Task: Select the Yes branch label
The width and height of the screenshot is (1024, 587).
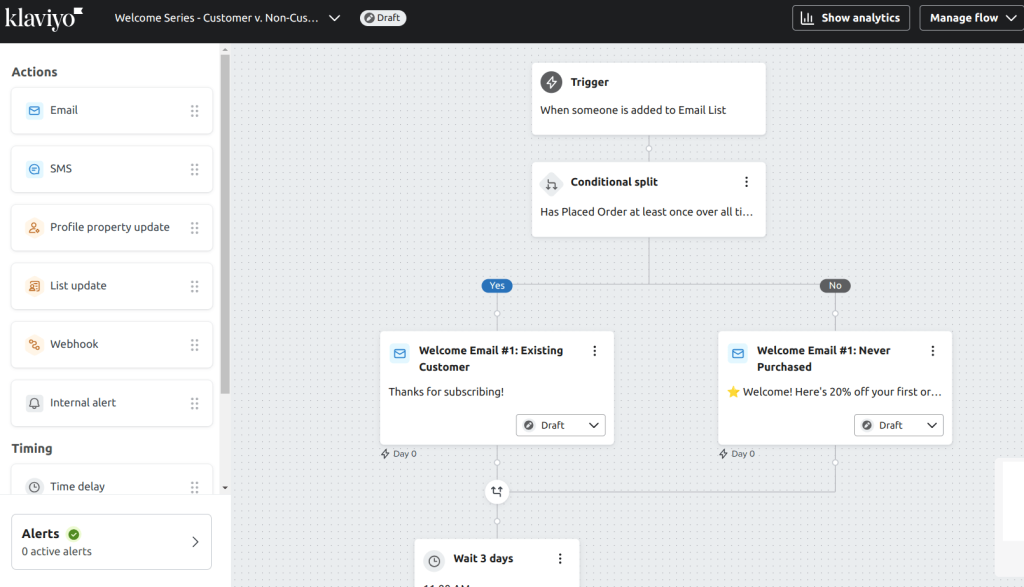Action: [x=497, y=285]
